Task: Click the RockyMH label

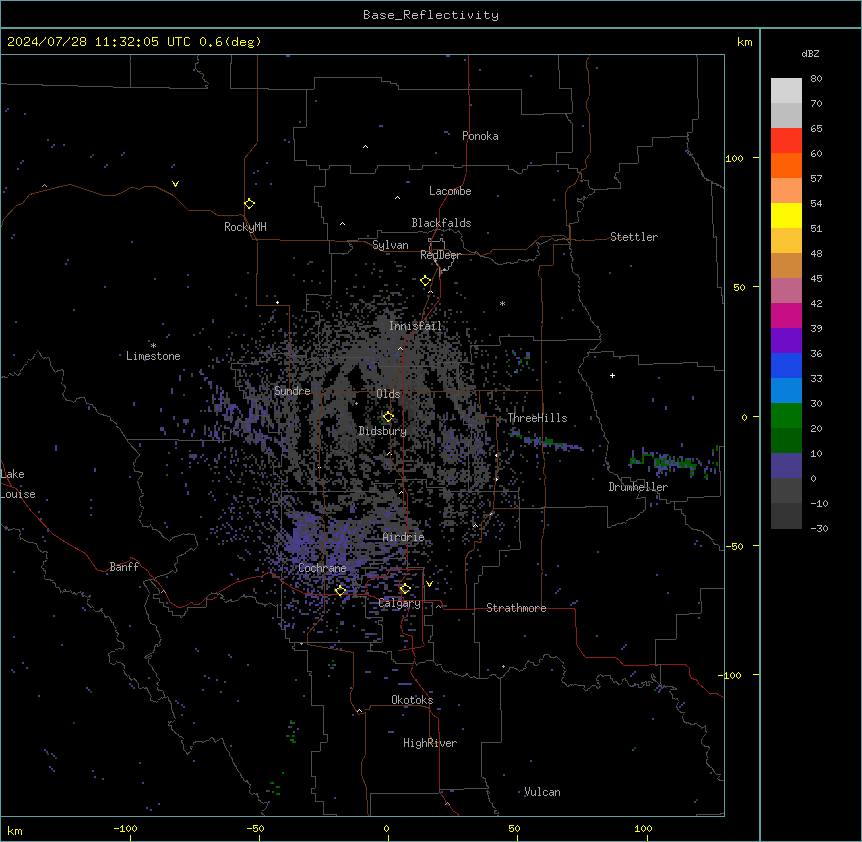Action: (245, 227)
